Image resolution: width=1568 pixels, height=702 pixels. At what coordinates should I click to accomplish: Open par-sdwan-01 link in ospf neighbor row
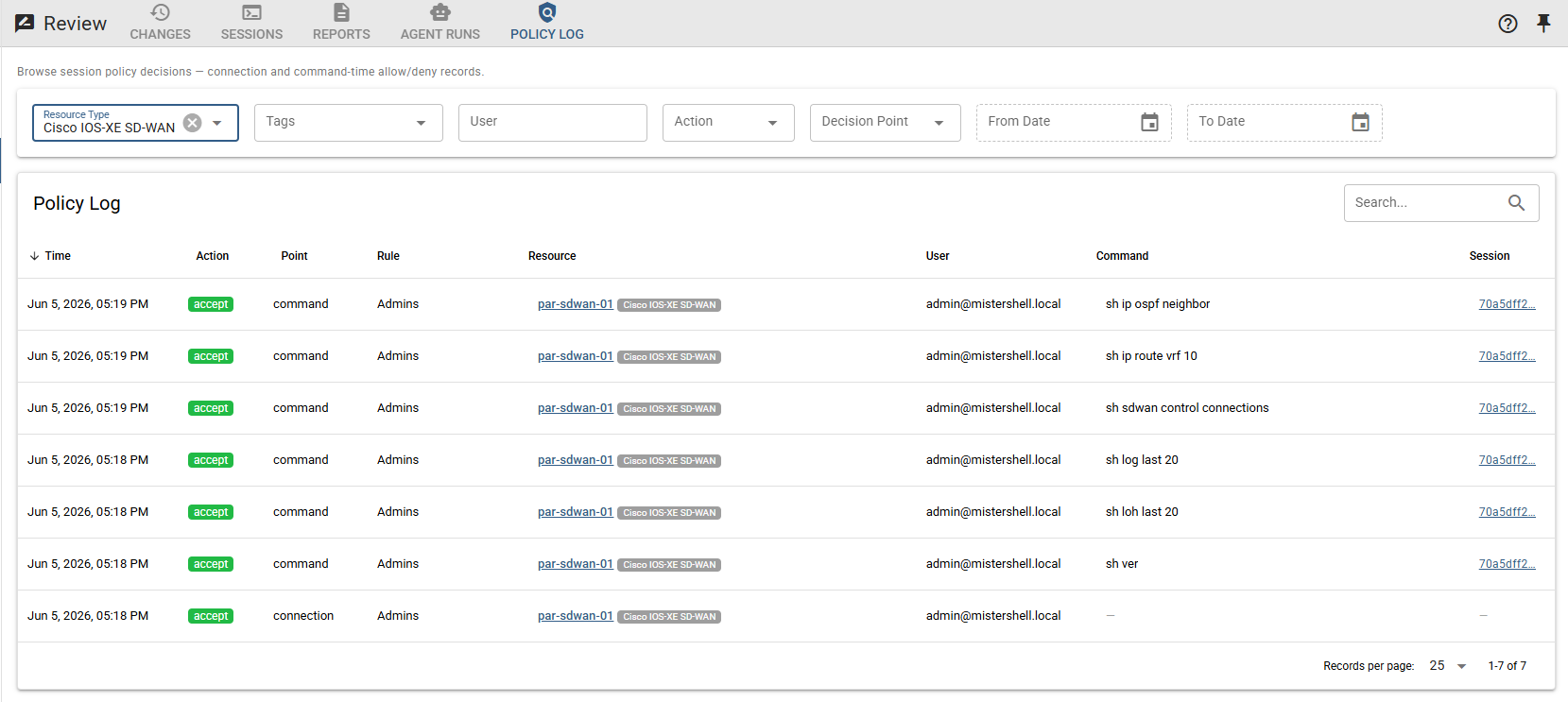click(575, 304)
